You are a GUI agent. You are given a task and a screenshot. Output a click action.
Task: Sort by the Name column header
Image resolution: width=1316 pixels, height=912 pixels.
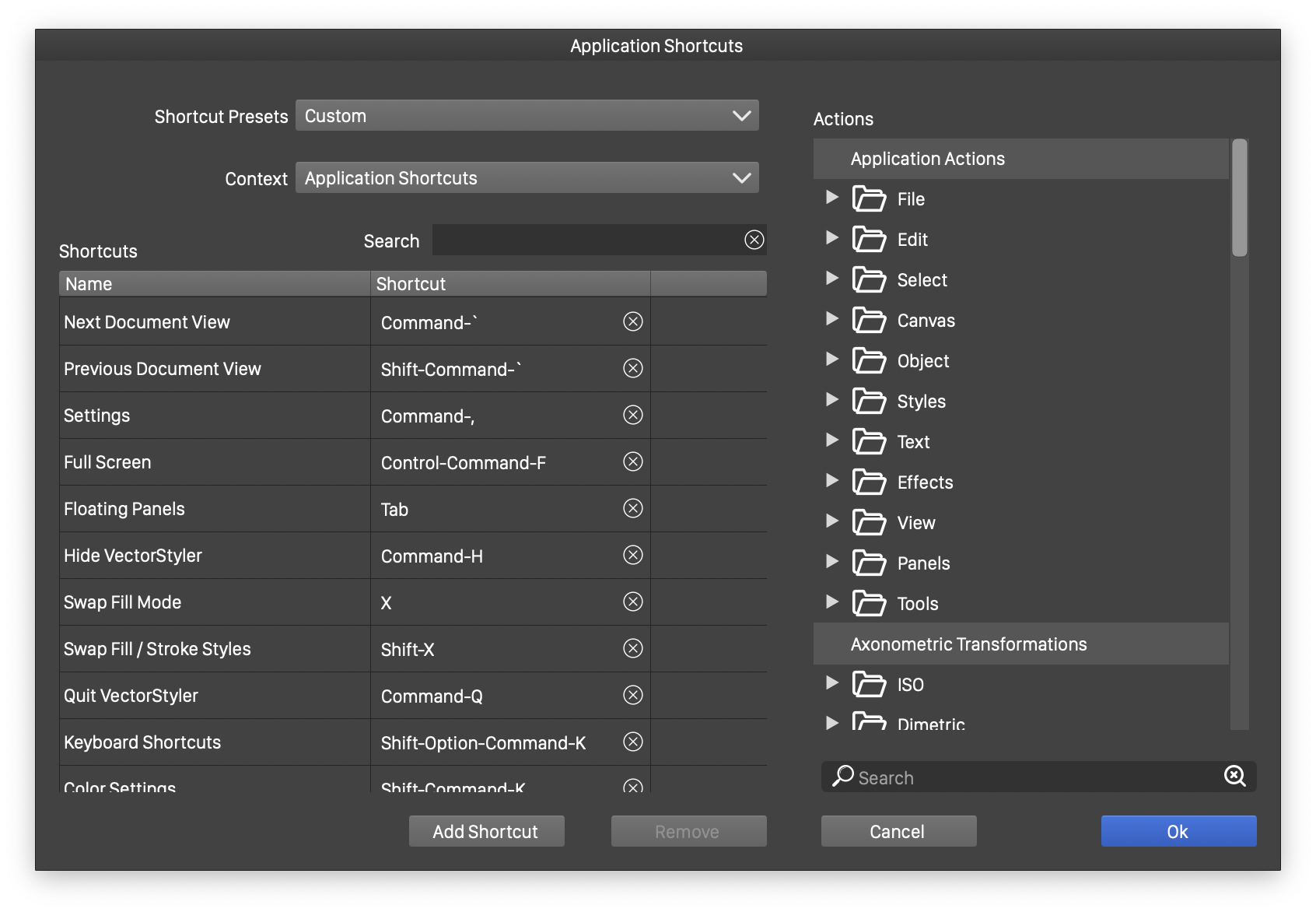(x=214, y=284)
